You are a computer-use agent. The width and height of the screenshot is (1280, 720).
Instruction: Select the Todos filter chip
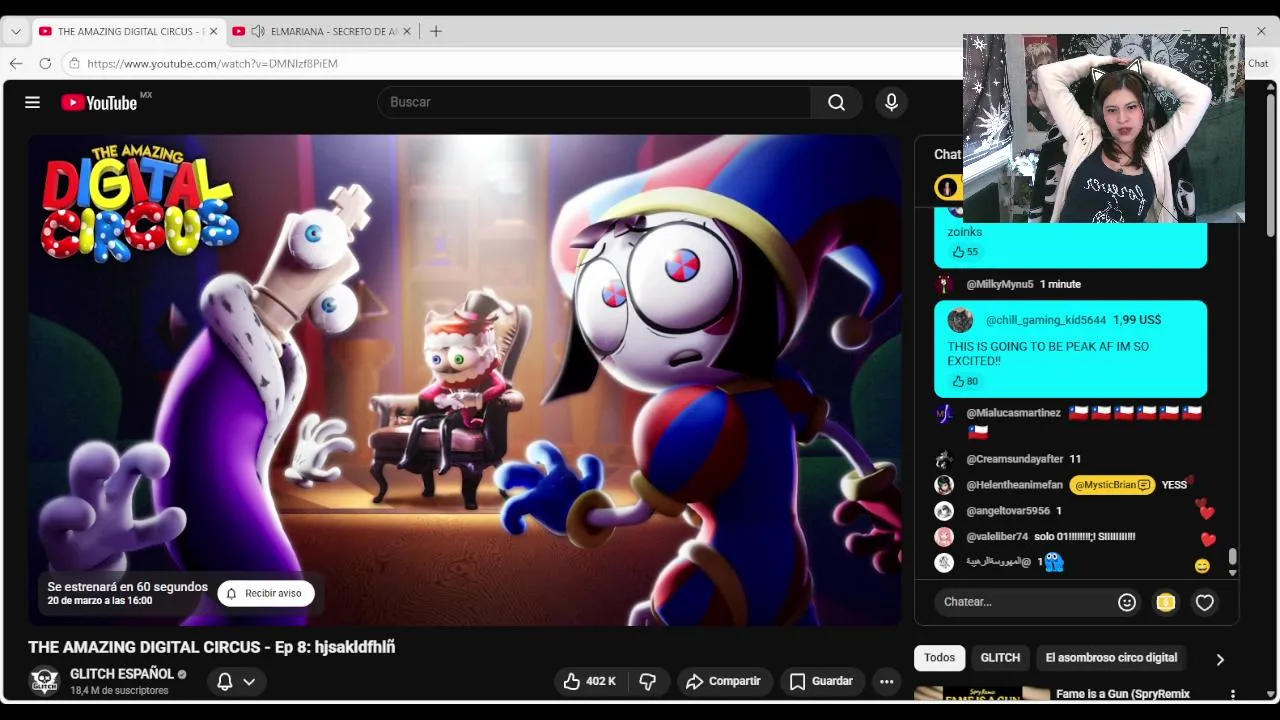pyautogui.click(x=939, y=657)
